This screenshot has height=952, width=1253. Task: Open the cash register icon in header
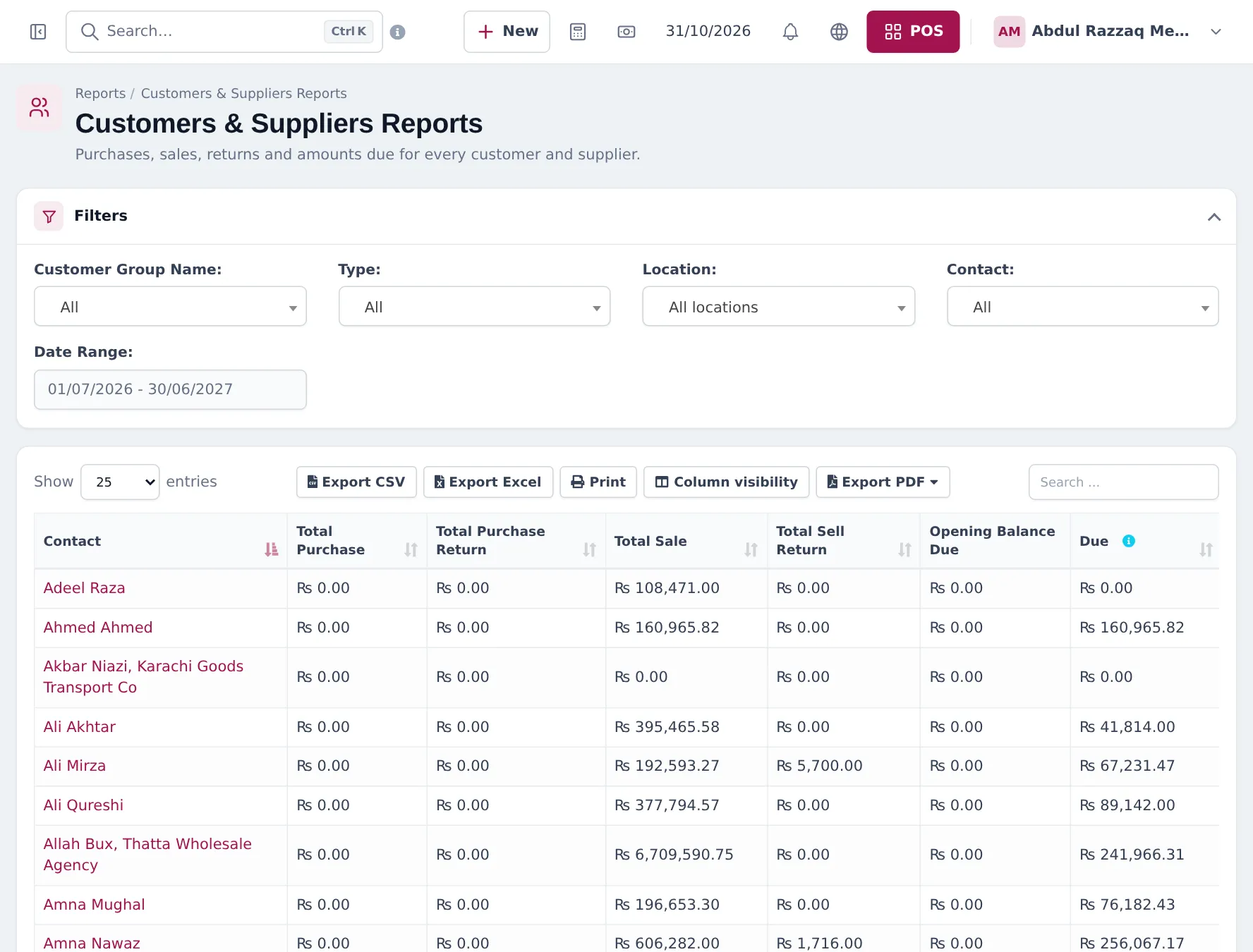click(x=626, y=32)
